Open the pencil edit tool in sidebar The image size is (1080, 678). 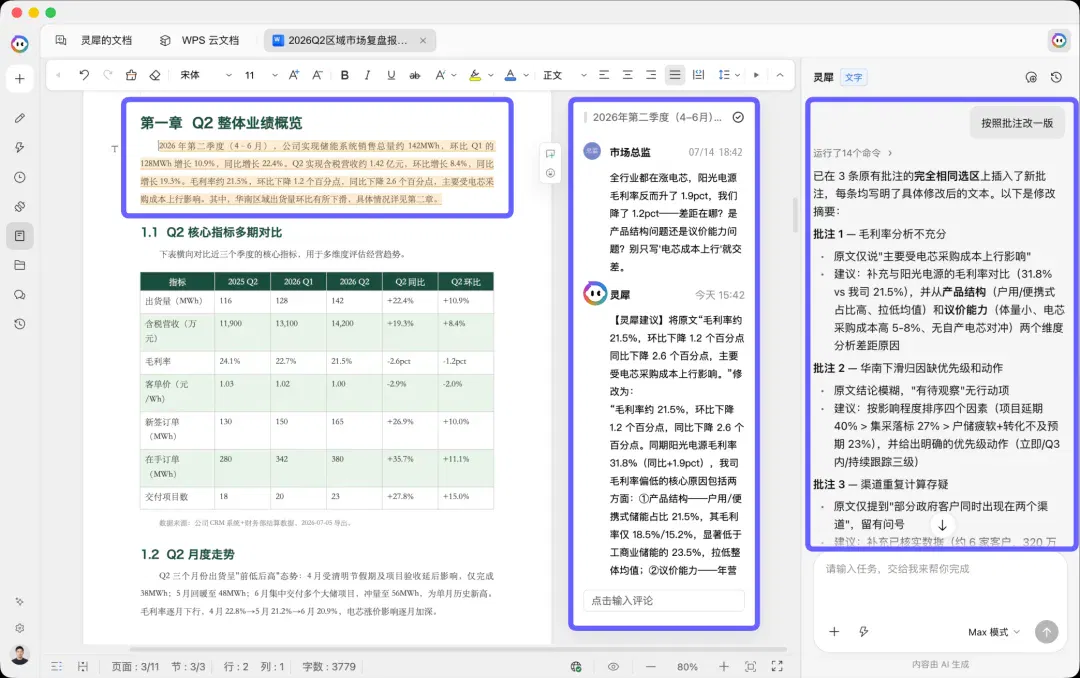[x=19, y=119]
